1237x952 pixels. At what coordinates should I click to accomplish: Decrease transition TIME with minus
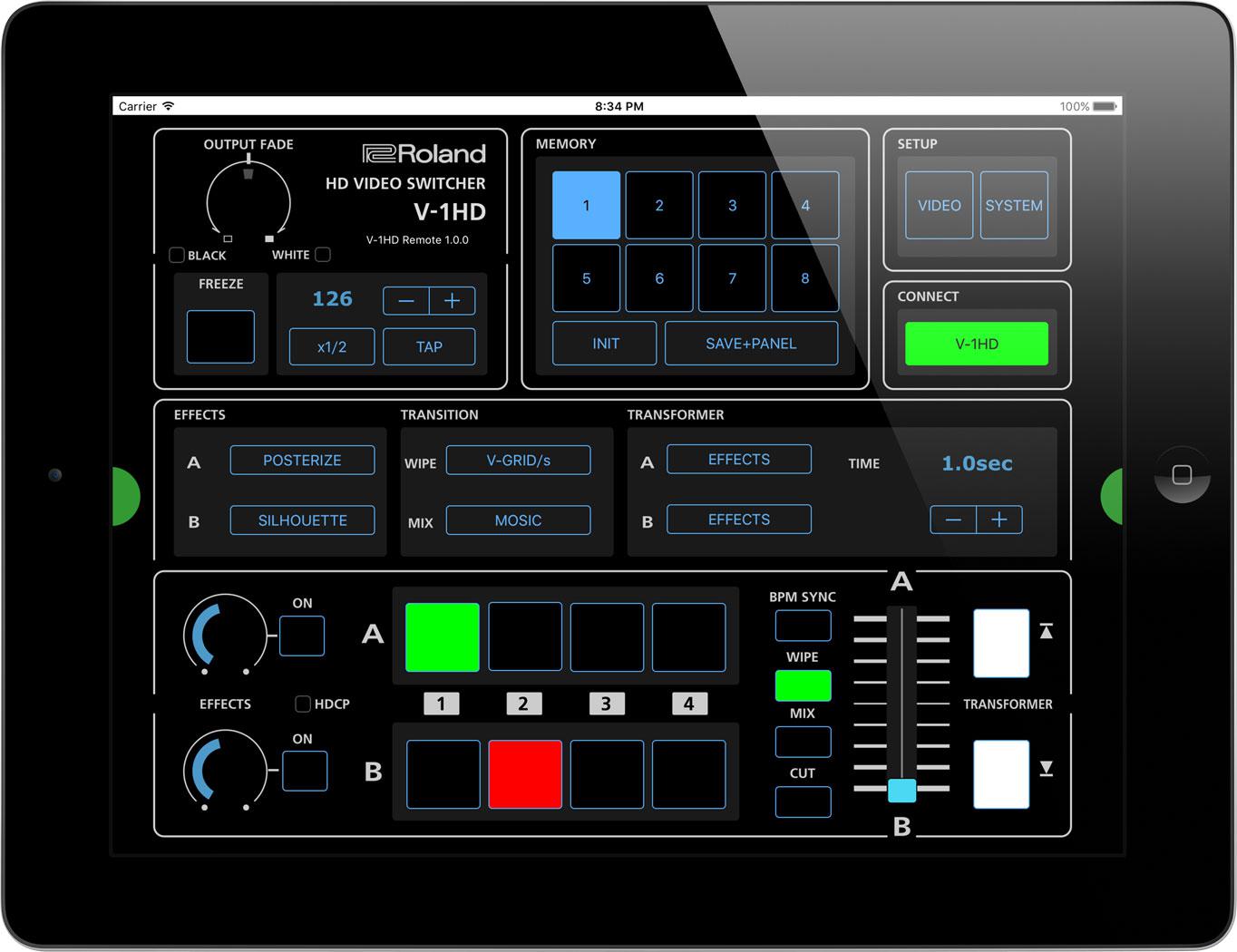click(953, 520)
